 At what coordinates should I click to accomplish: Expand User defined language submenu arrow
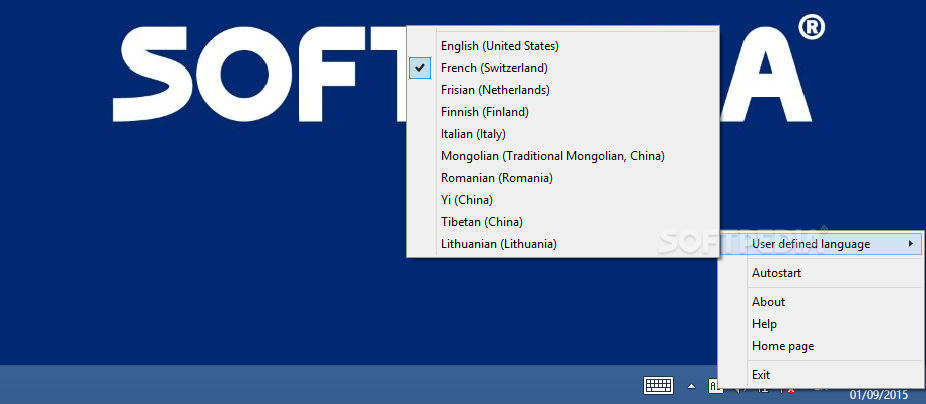911,244
